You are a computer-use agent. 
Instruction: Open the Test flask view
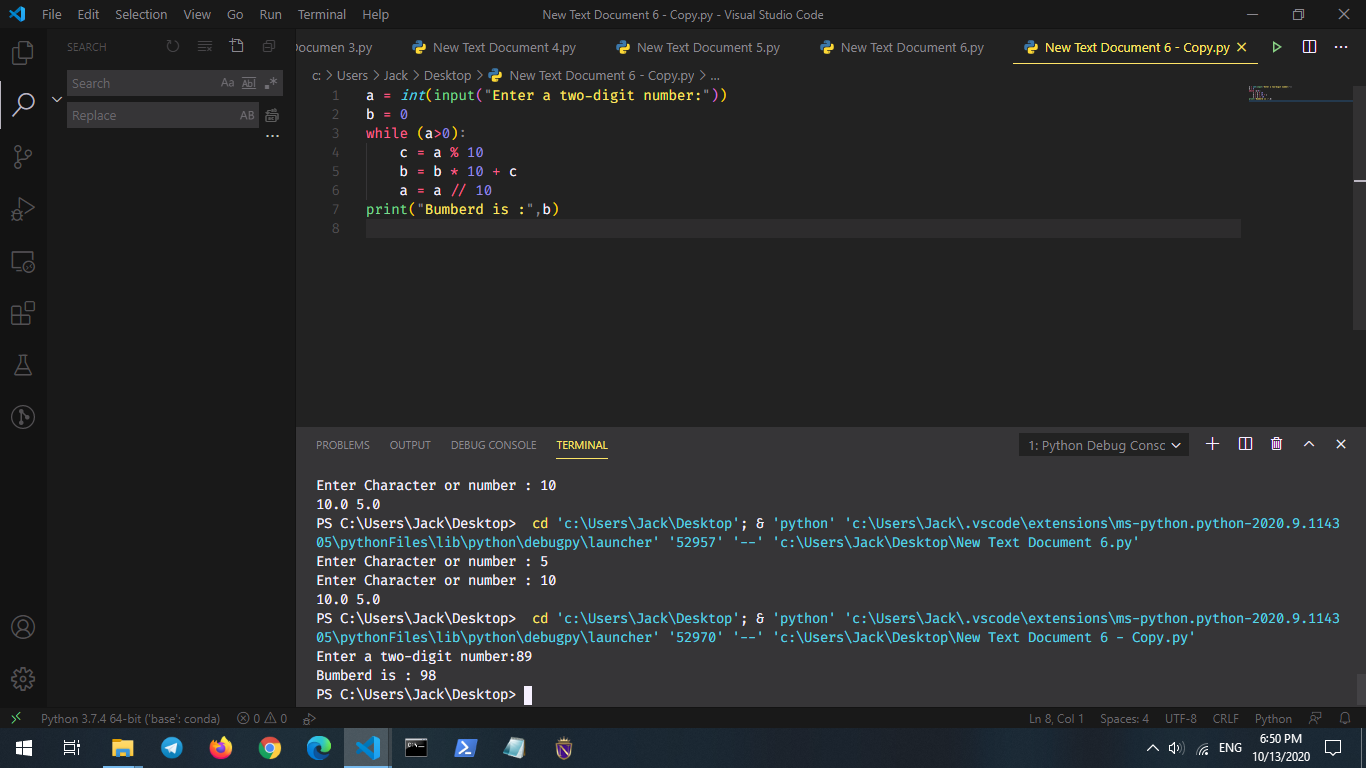click(22, 365)
